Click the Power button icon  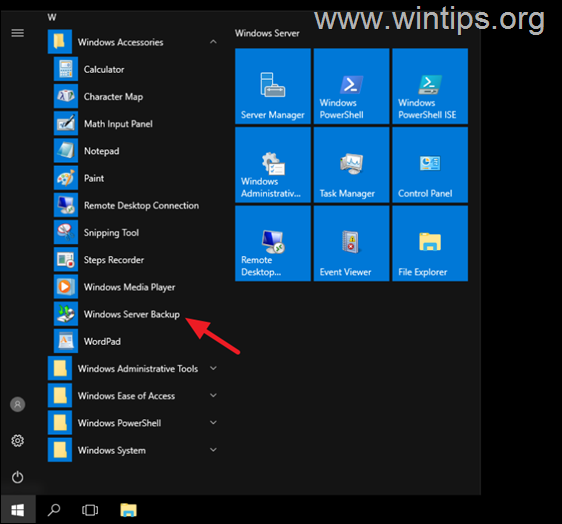tap(18, 477)
